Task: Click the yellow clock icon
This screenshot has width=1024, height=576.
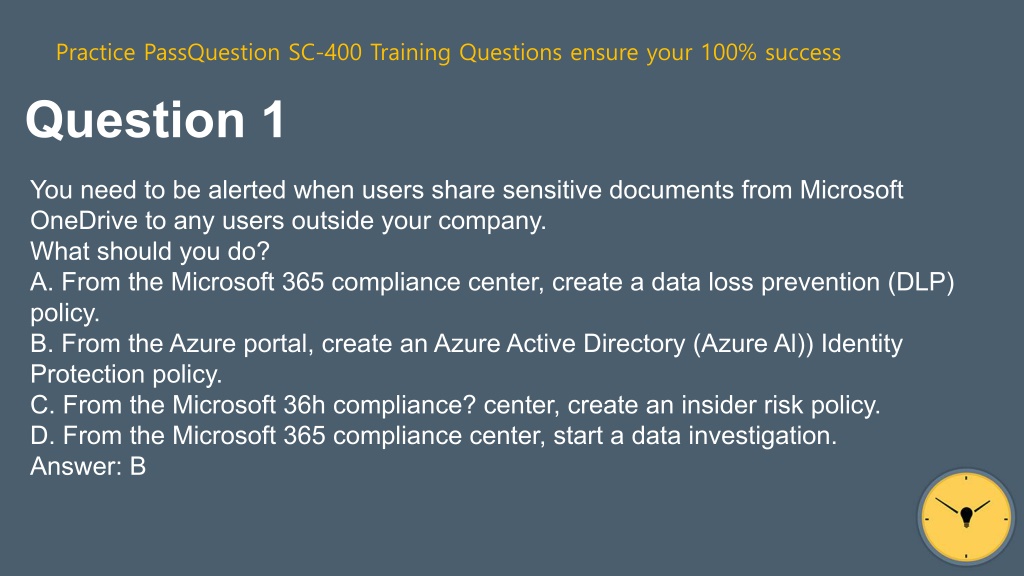Action: [966, 517]
